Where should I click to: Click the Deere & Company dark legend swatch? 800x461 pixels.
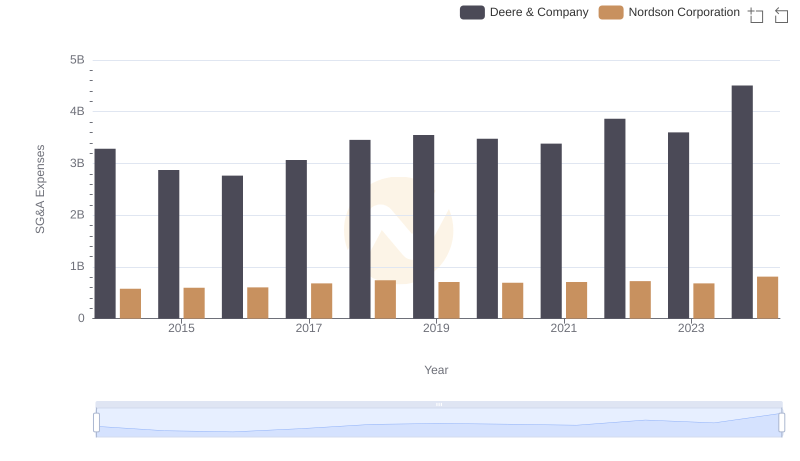click(x=472, y=12)
